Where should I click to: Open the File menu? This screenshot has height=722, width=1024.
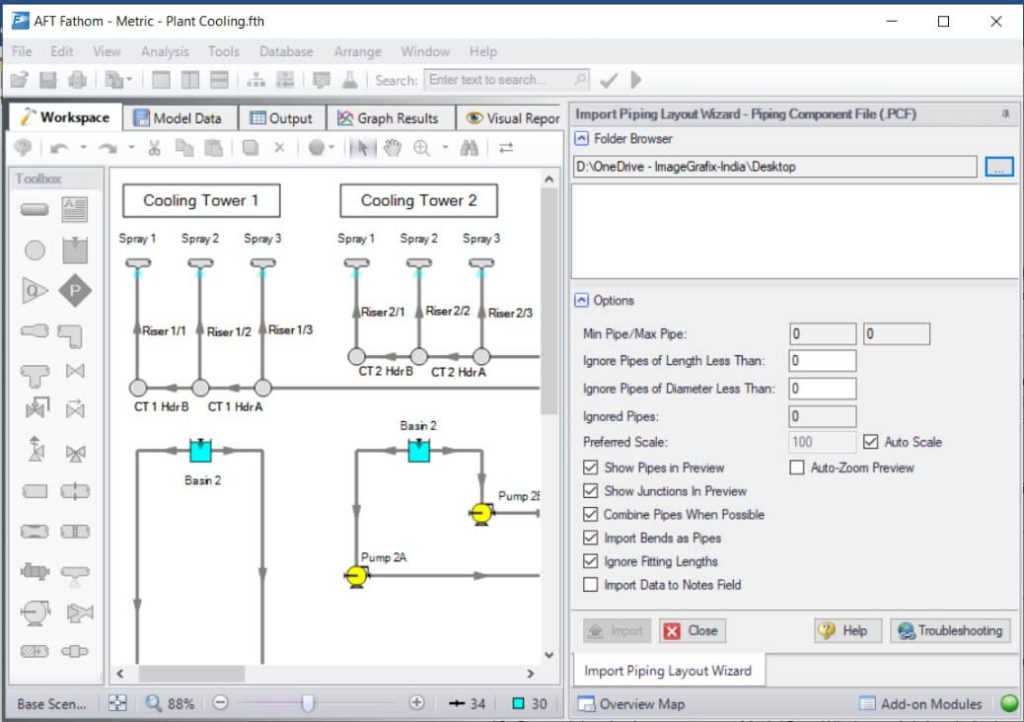point(22,52)
